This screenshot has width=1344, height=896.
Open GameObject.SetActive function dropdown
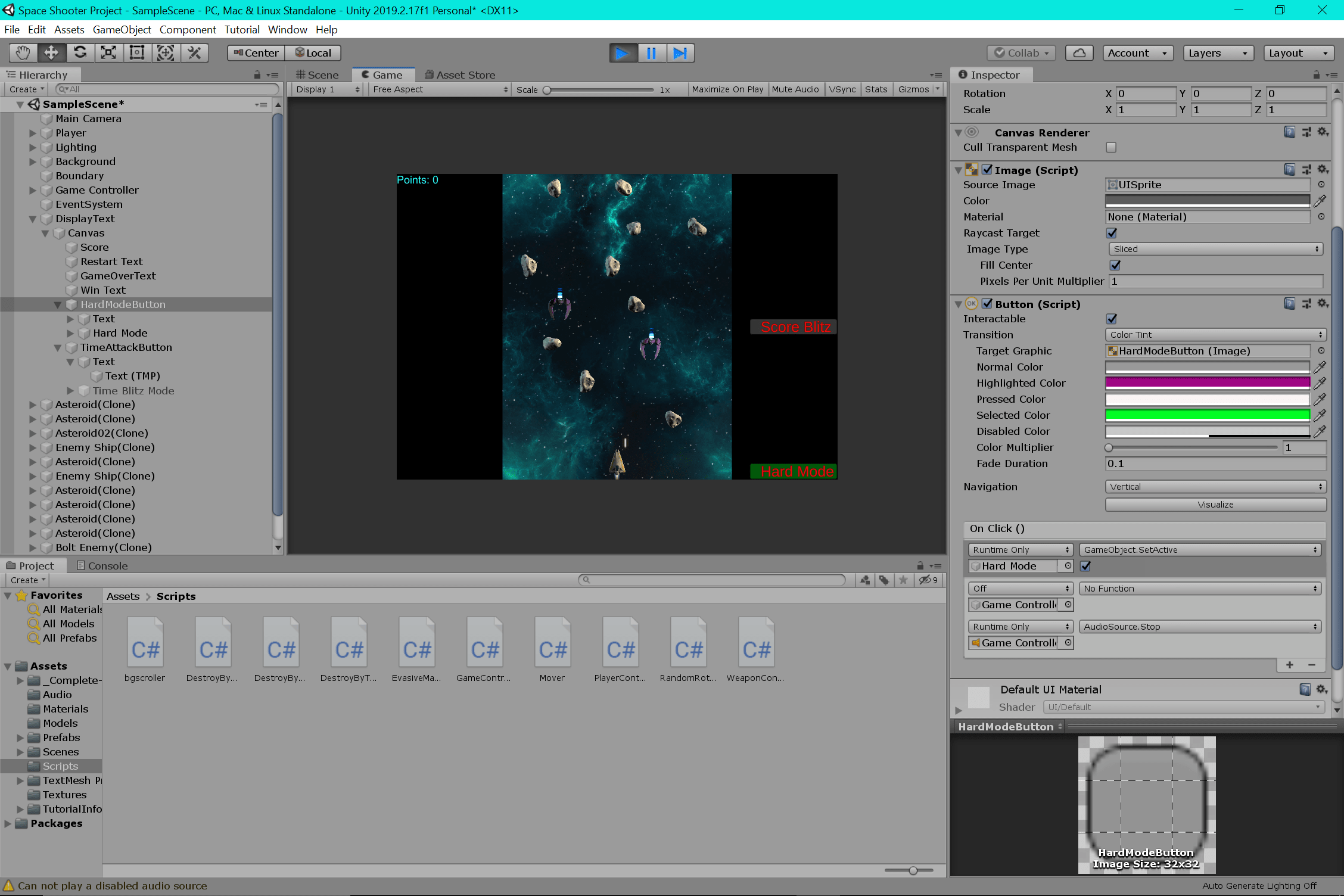(1200, 550)
